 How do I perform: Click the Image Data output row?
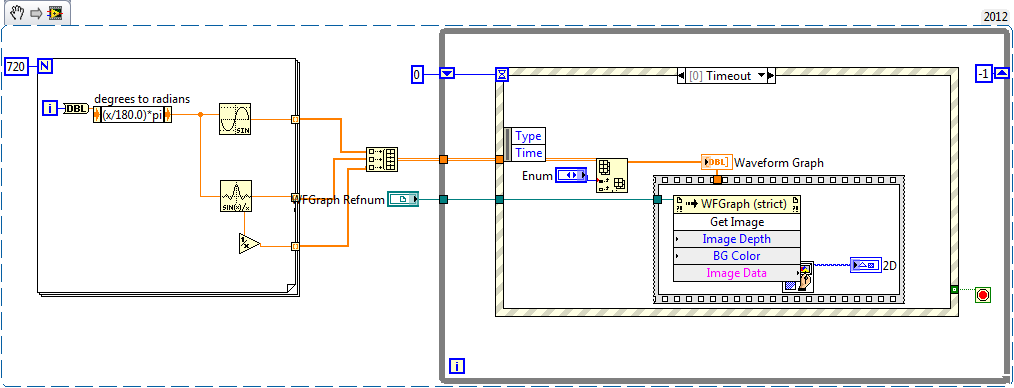[x=737, y=273]
